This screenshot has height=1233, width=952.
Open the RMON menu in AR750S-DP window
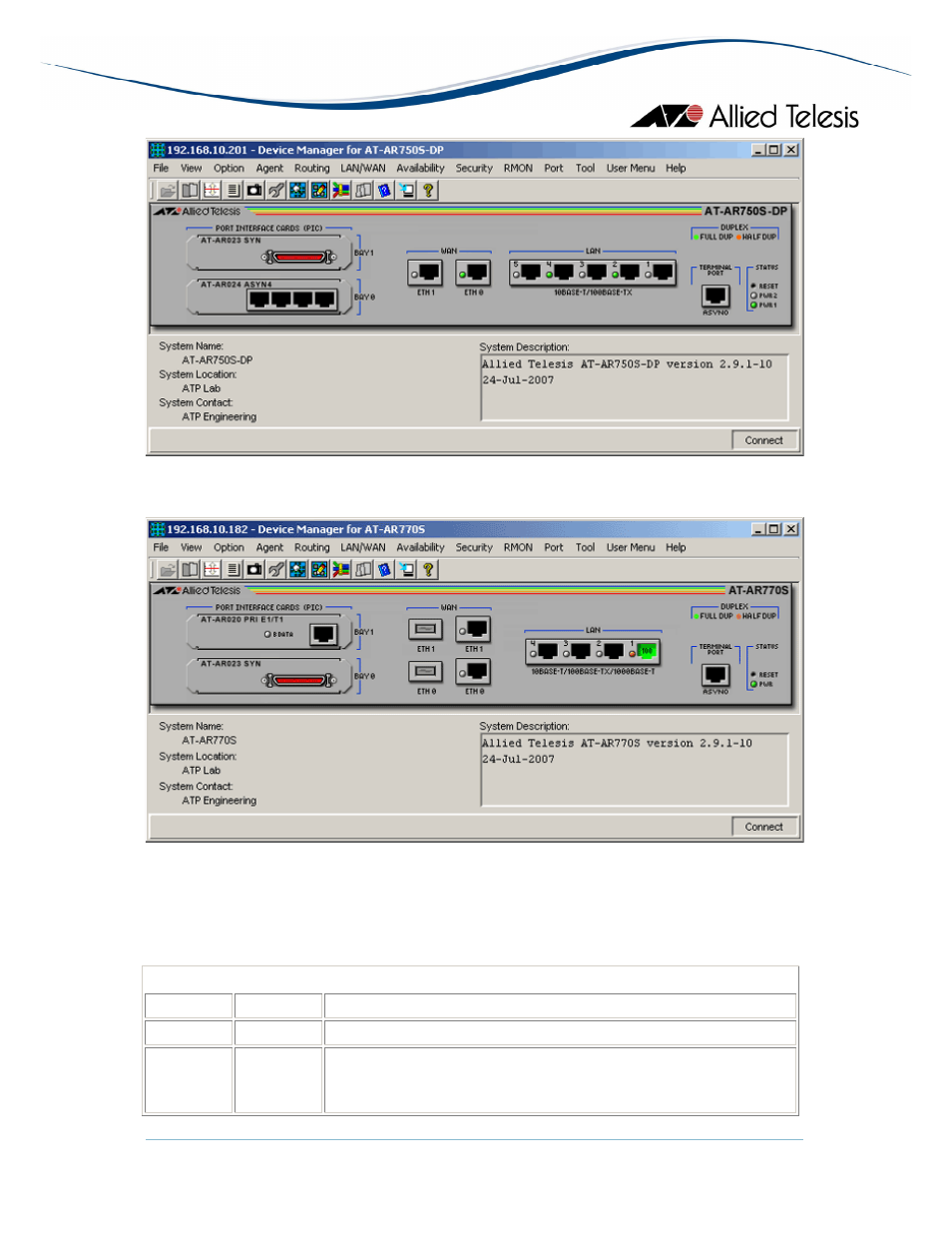click(x=518, y=168)
